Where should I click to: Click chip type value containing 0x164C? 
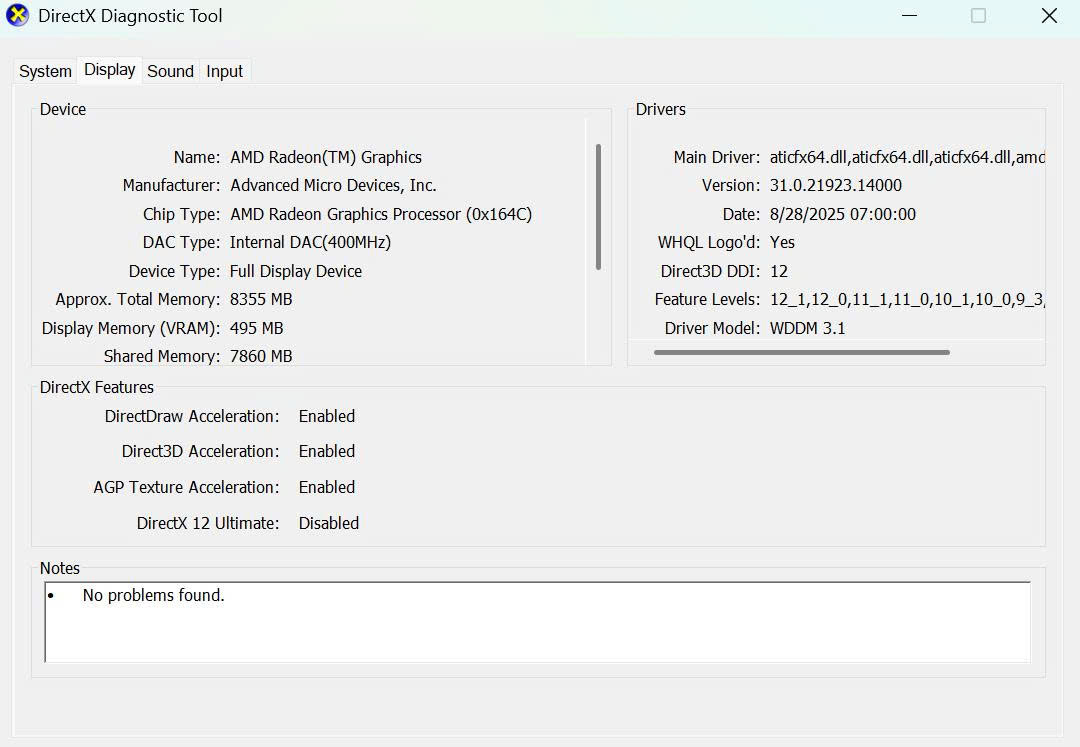click(x=381, y=215)
